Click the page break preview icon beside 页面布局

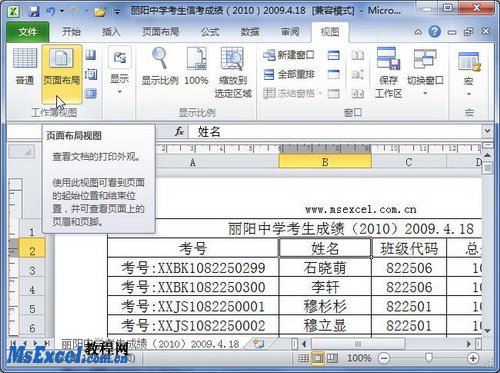pyautogui.click(x=91, y=55)
